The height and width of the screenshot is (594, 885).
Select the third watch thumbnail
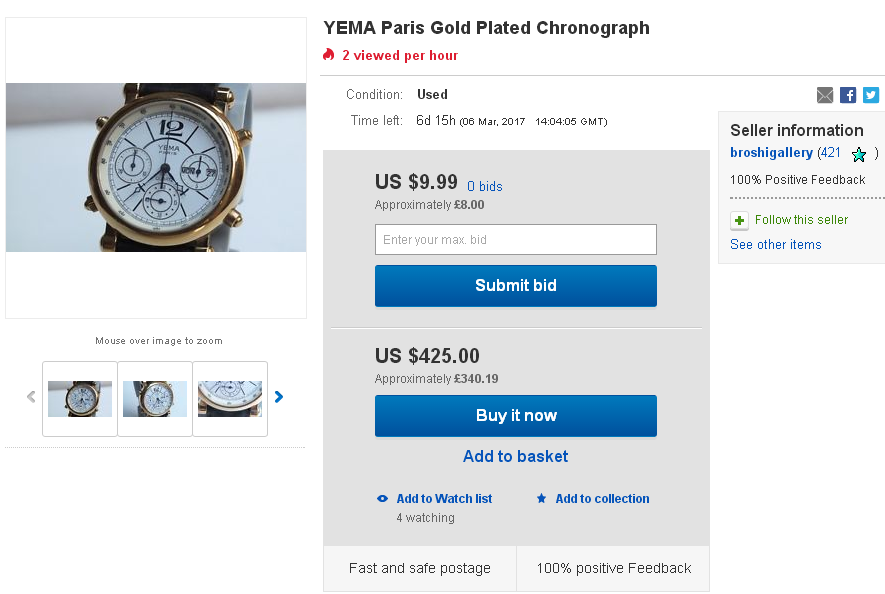tap(230, 399)
